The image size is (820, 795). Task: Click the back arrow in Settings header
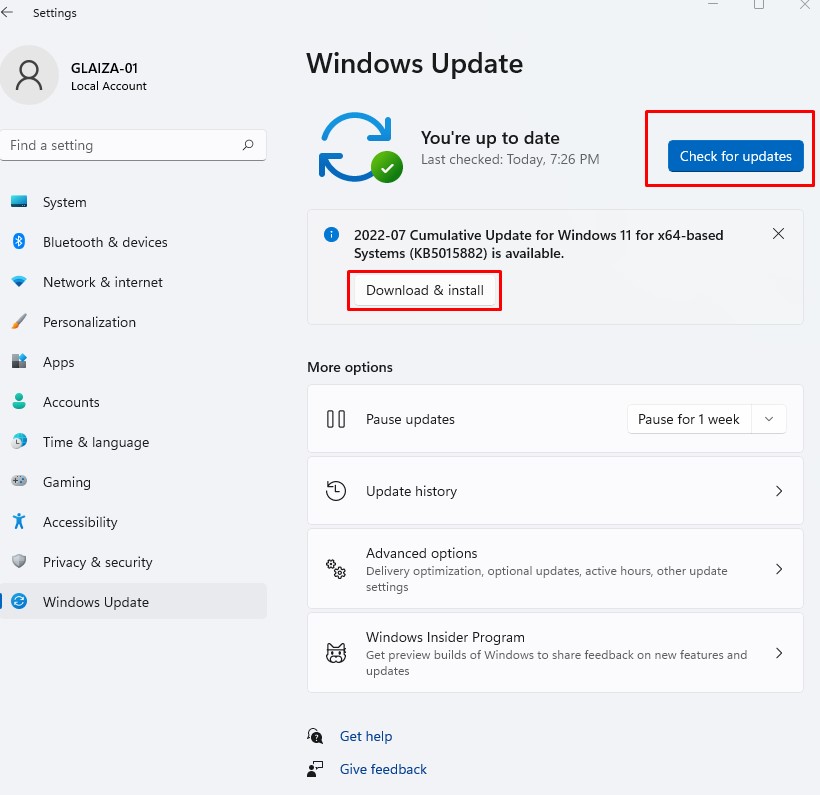coord(8,13)
